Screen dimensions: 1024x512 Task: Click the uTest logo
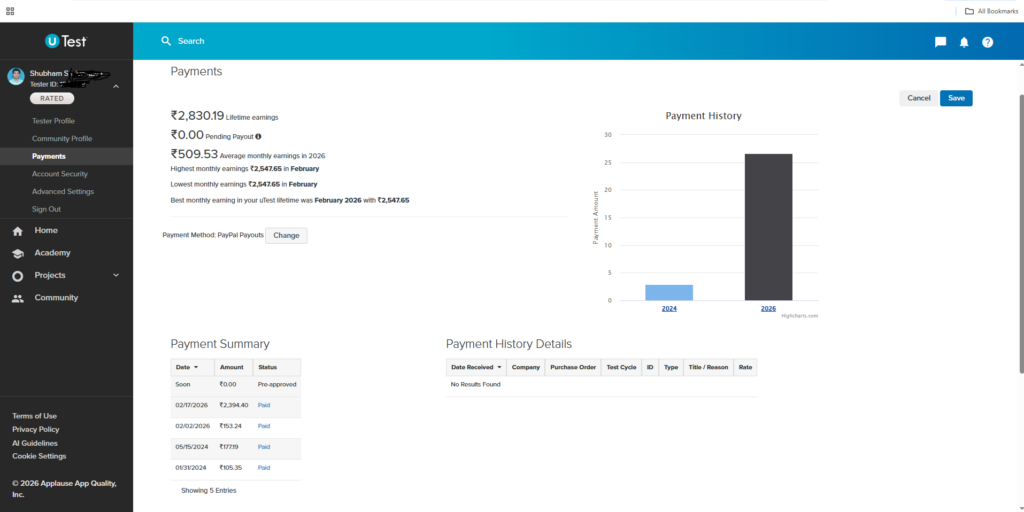pyautogui.click(x=66, y=41)
